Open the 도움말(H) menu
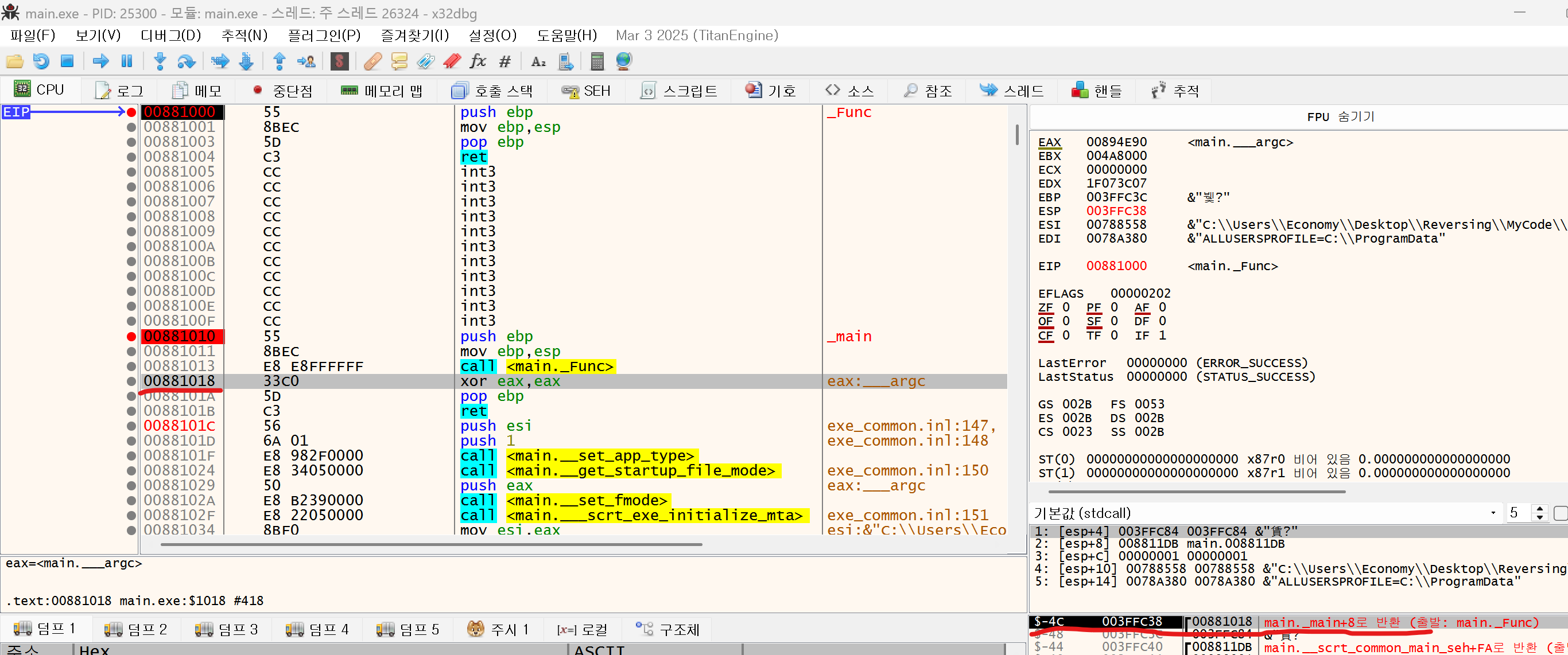This screenshot has width=1568, height=655. (x=566, y=36)
